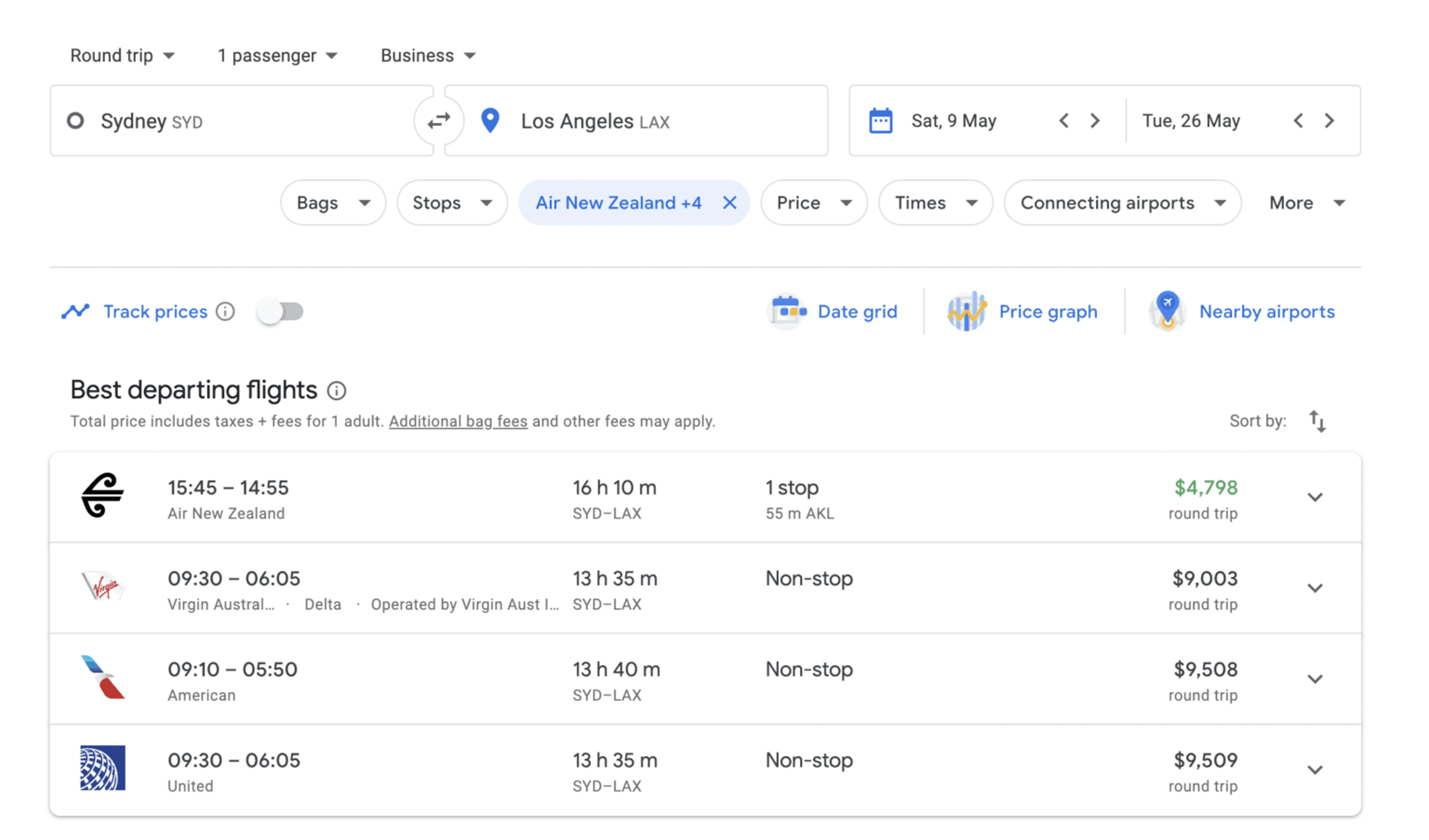Expand the Virgin Australia flight details
This screenshot has width=1429, height=840.
coord(1314,588)
